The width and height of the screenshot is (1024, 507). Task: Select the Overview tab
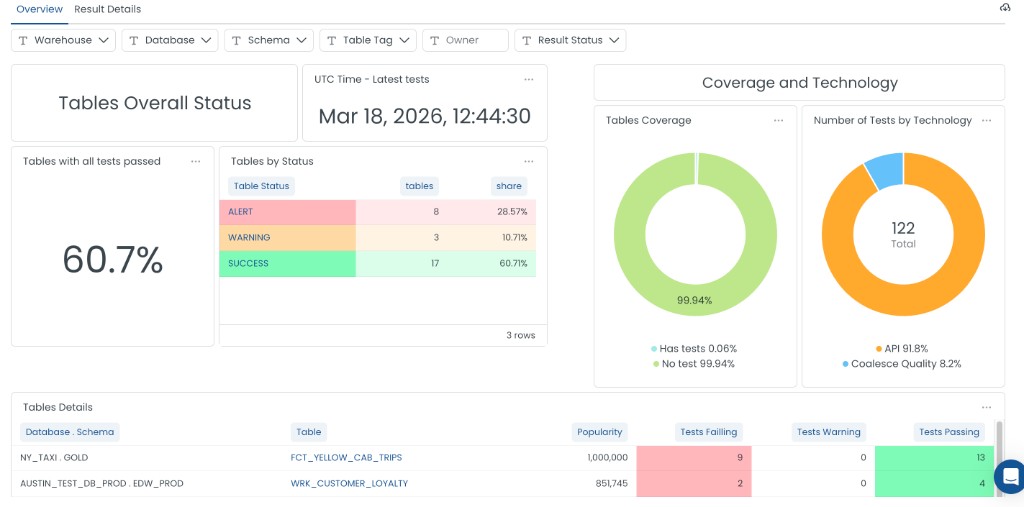(x=39, y=9)
